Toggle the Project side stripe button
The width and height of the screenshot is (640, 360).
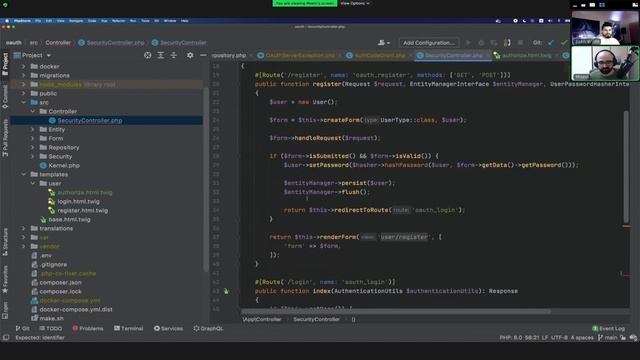pyautogui.click(x=5, y=64)
